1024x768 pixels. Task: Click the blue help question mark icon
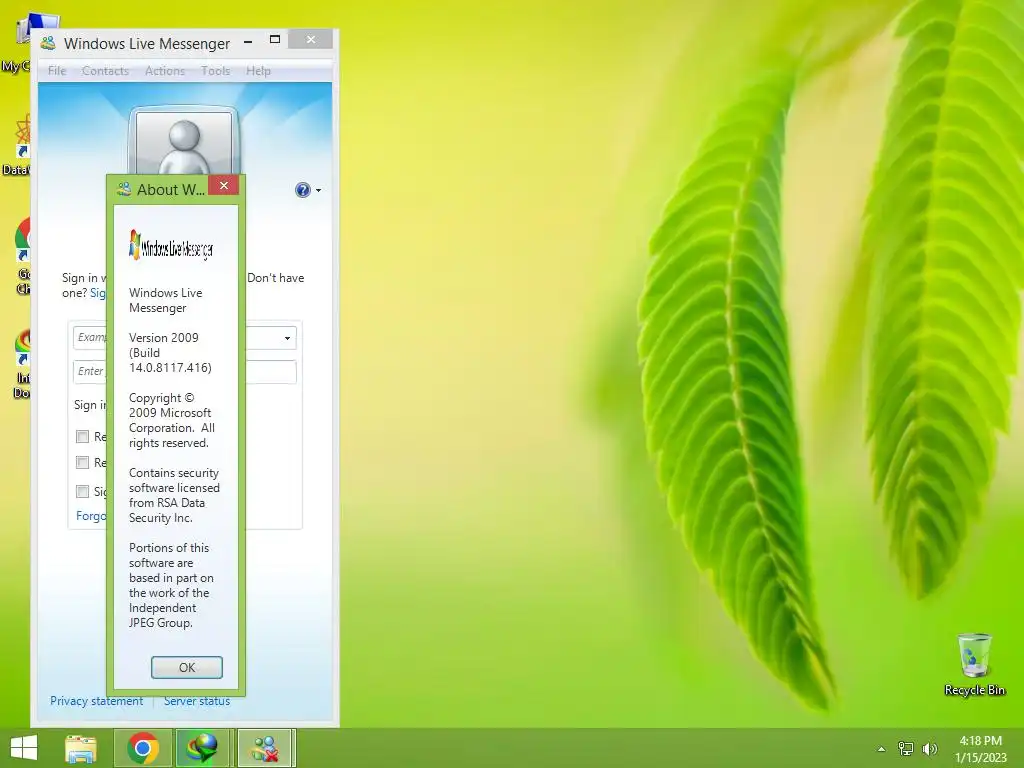click(x=302, y=190)
